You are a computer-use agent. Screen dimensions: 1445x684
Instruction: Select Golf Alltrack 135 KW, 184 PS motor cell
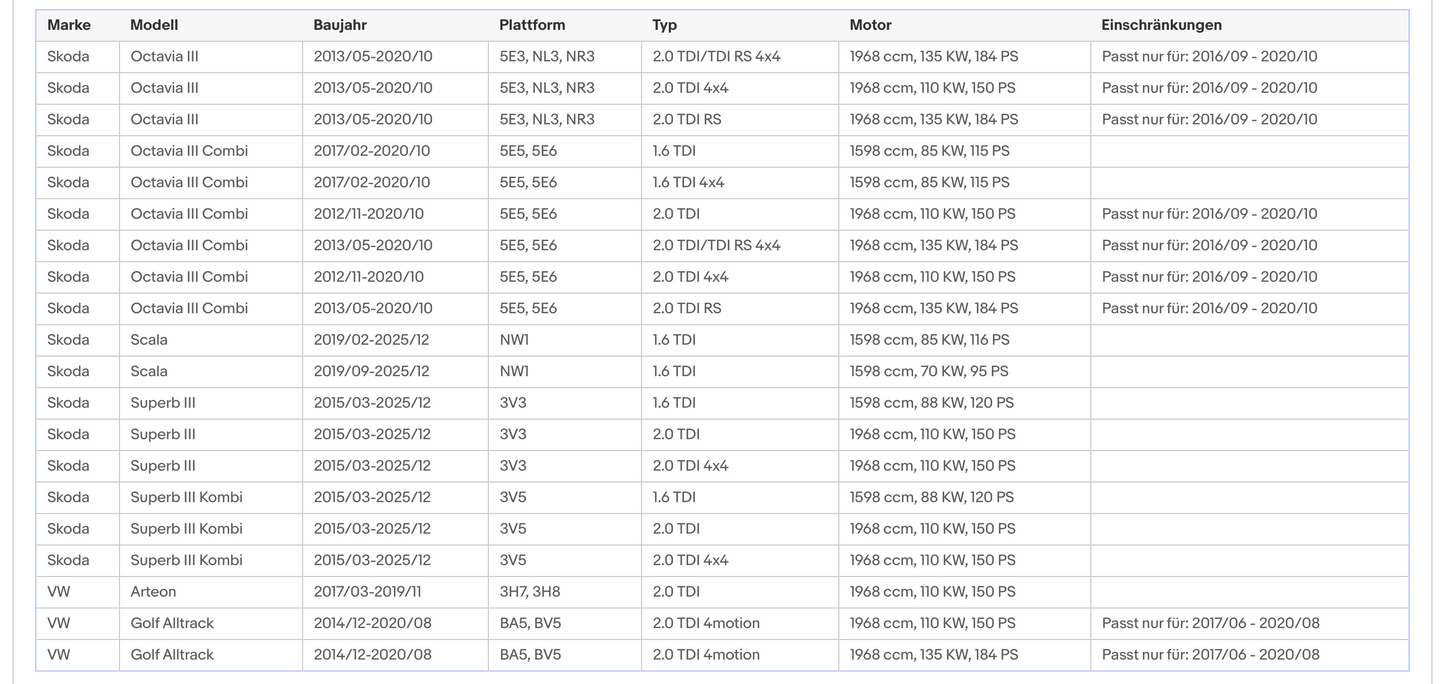point(964,655)
